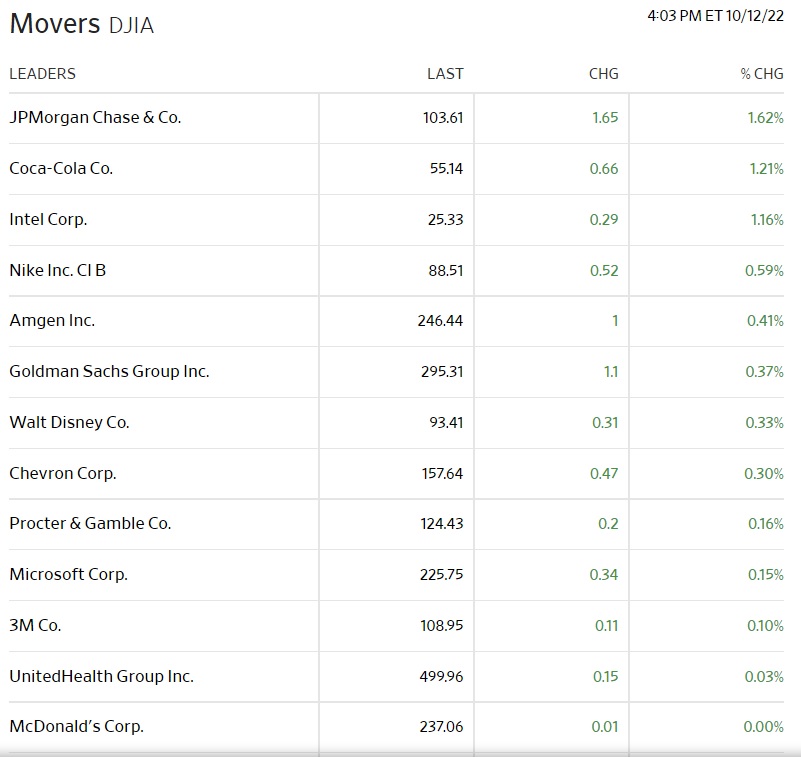Click Procter & Gamble Co.
801x757 pixels.
pos(90,524)
